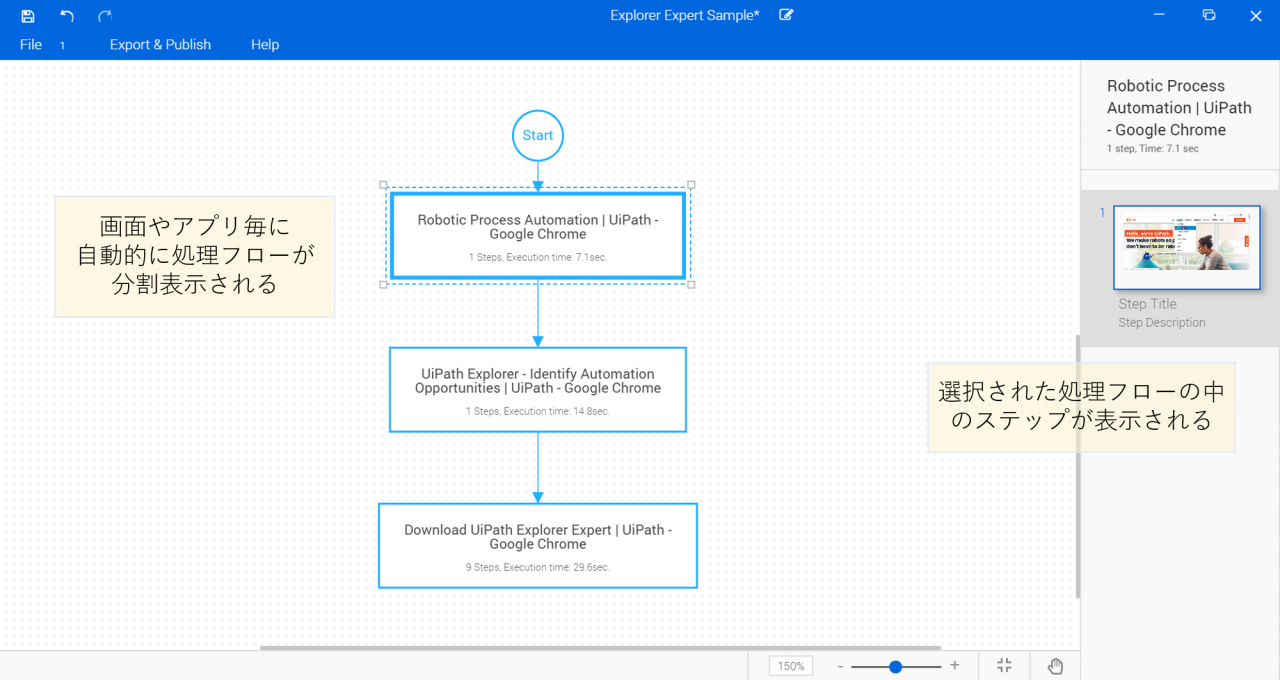This screenshot has width=1280, height=680.
Task: Click the right panel flow title heading
Action: click(x=1179, y=108)
